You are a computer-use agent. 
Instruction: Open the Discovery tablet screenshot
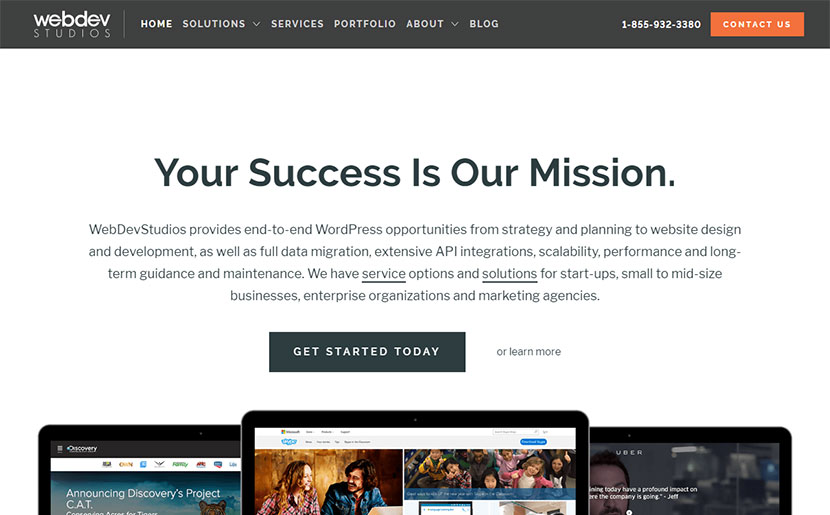click(x=140, y=470)
